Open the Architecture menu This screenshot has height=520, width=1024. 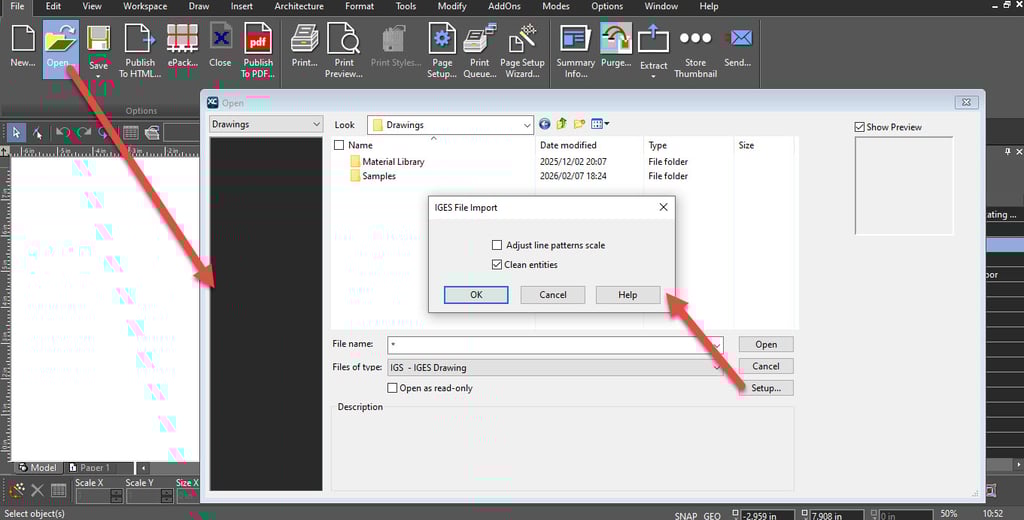tap(299, 7)
